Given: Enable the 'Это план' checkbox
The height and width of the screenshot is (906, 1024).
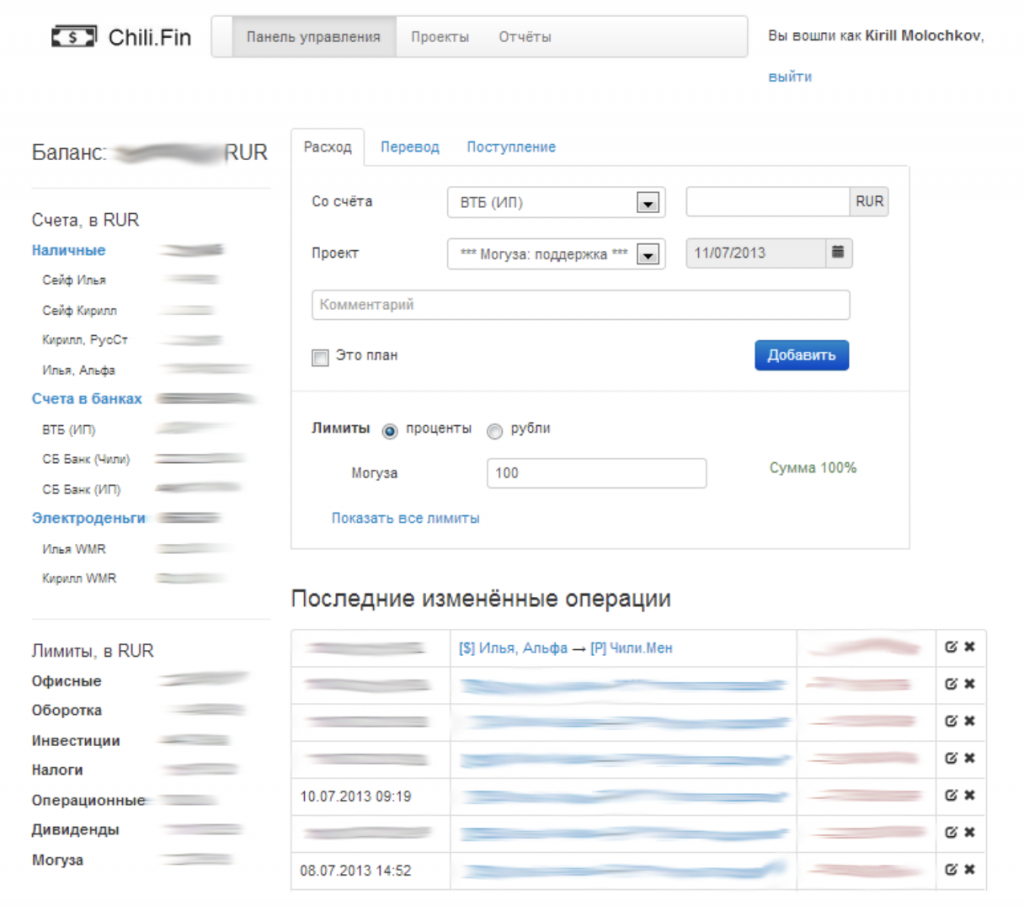Looking at the screenshot, I should (x=320, y=357).
